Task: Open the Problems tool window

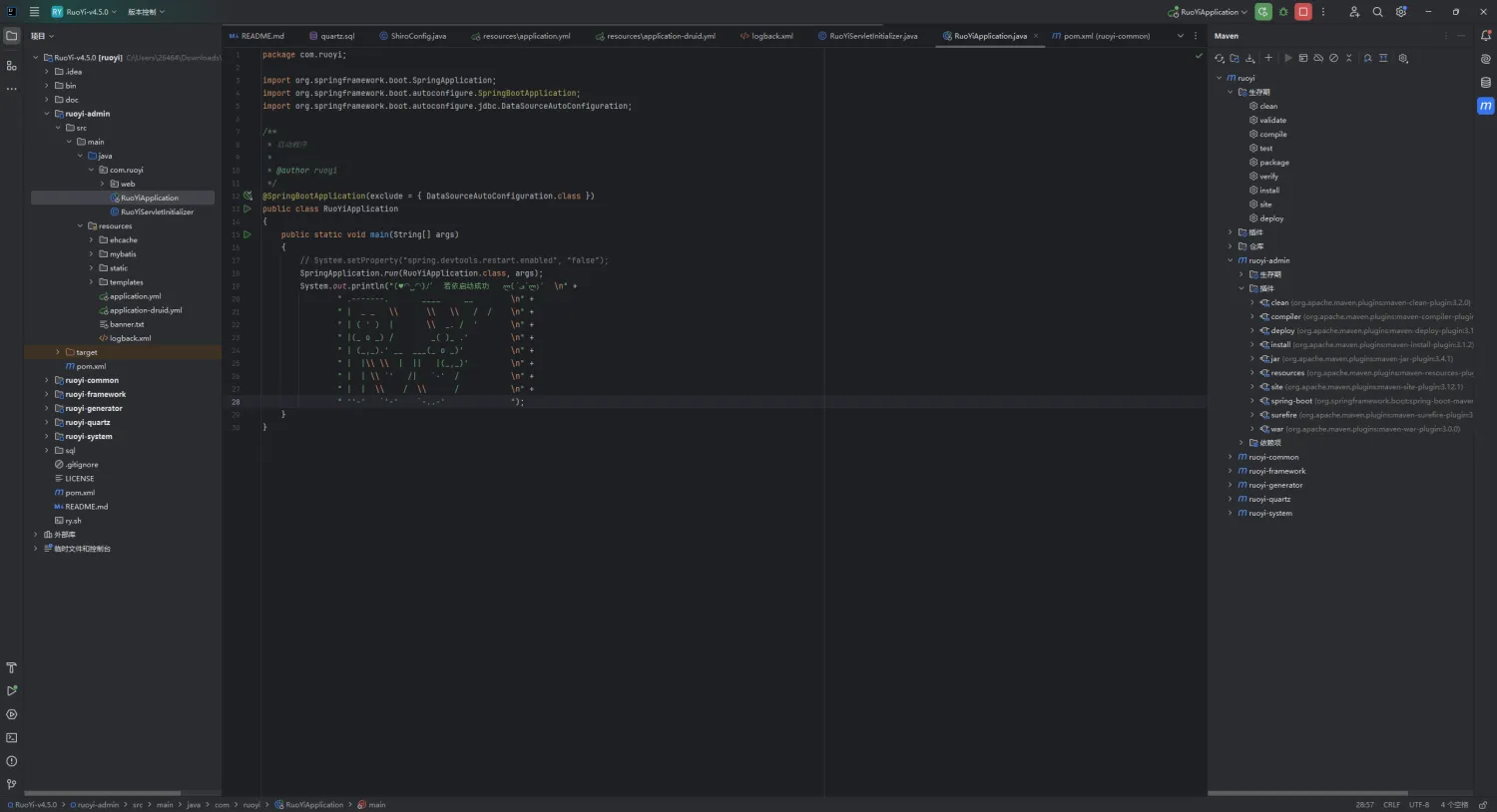Action: point(12,761)
